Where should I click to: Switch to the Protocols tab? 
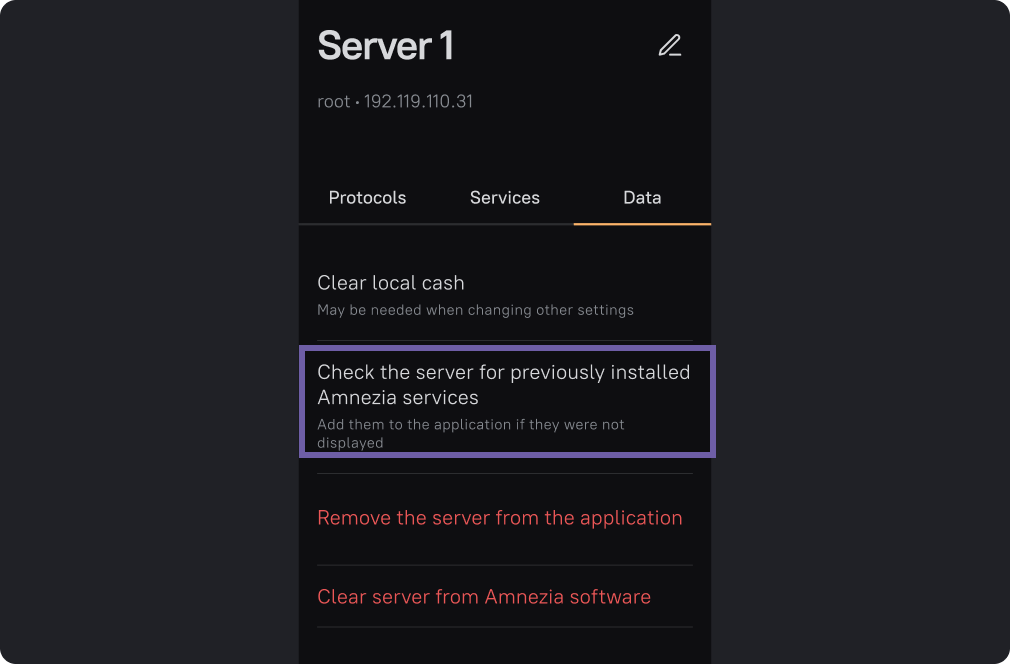367,198
